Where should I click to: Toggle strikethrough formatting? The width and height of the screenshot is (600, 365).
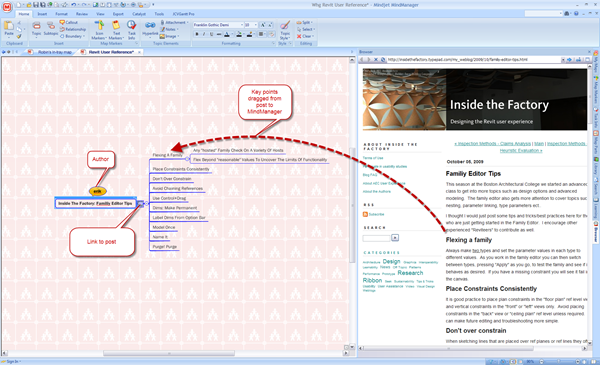point(218,34)
